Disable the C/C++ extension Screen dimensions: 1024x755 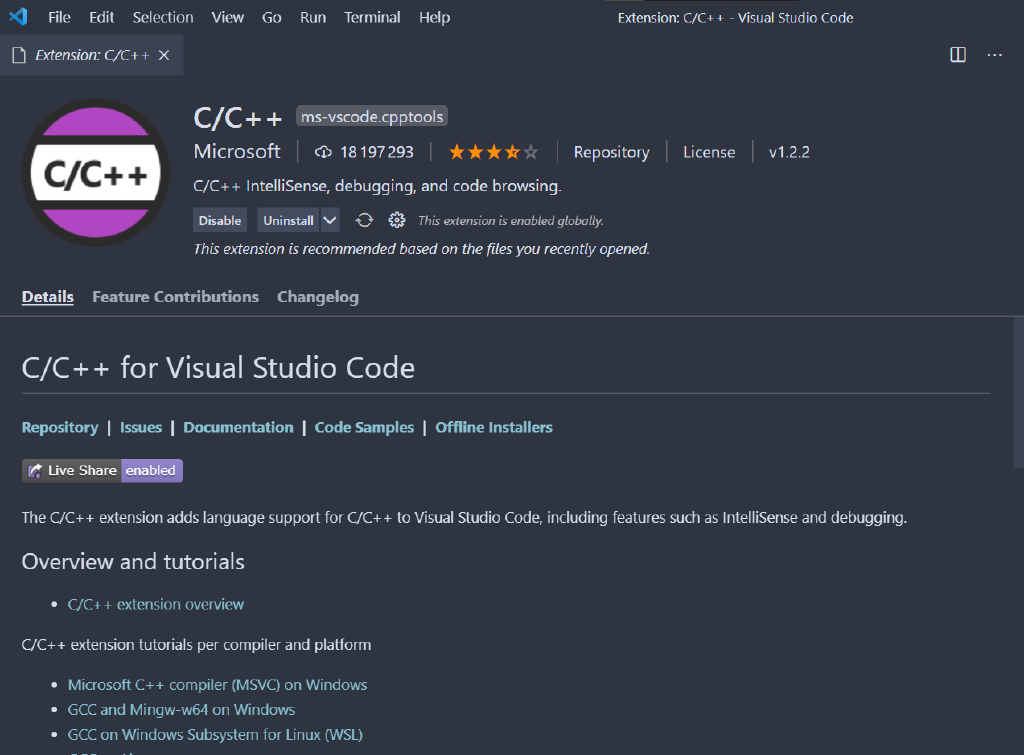[219, 220]
